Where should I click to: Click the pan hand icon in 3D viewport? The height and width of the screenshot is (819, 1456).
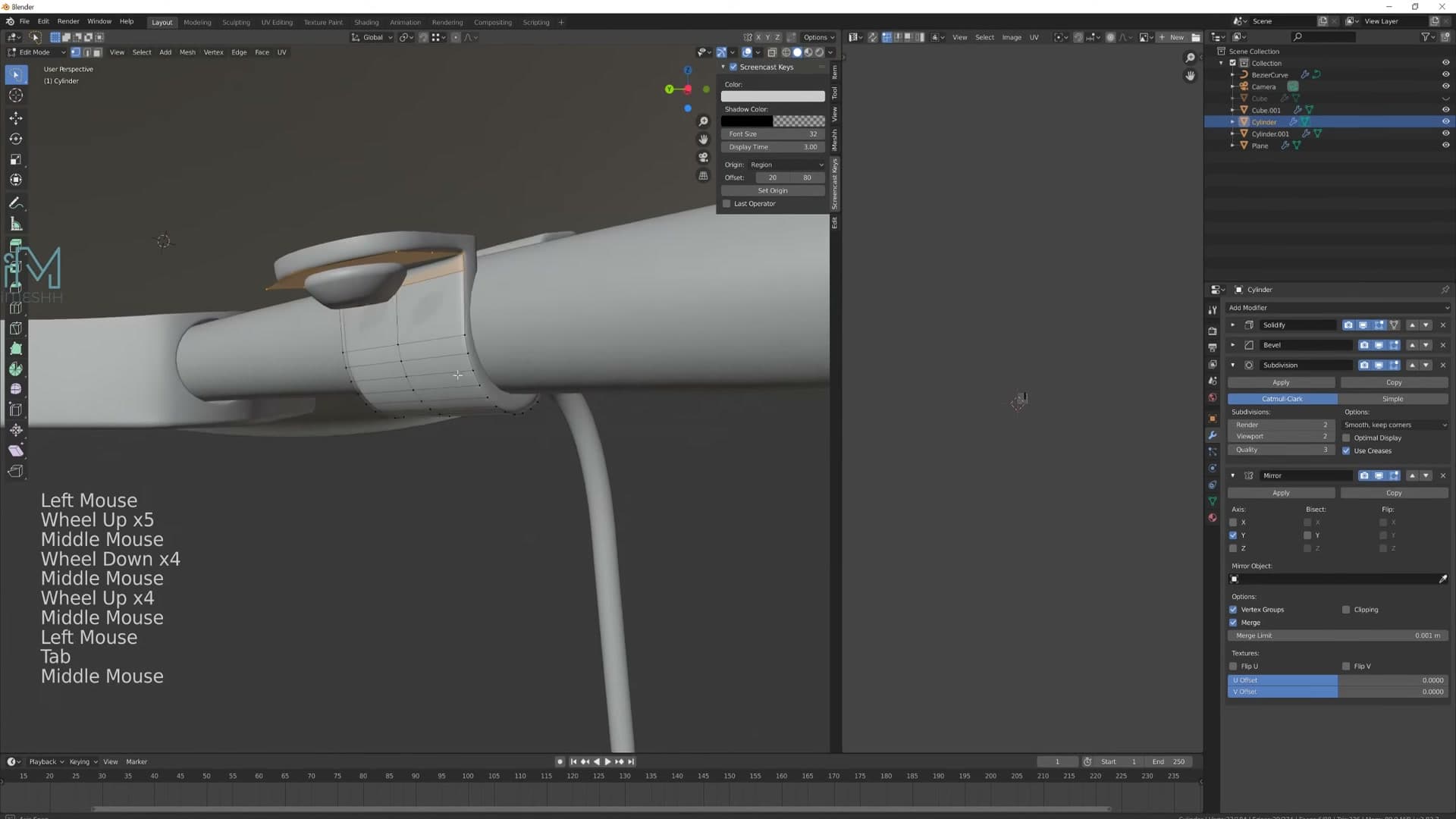click(x=704, y=140)
